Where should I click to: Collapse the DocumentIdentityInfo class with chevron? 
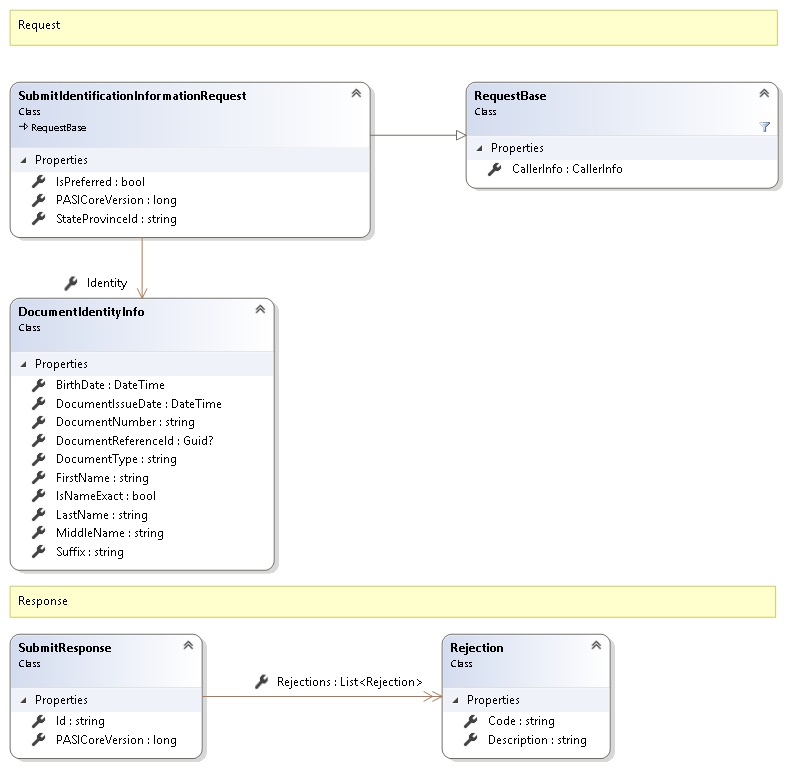(x=260, y=310)
